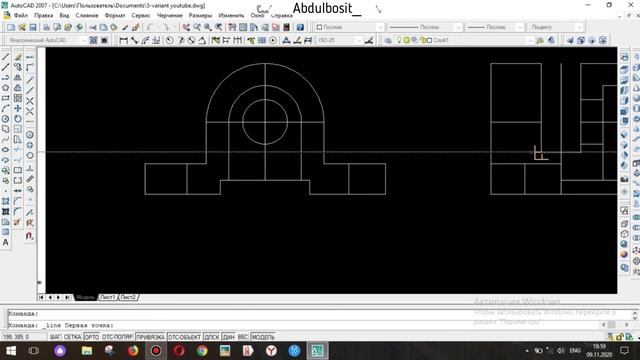This screenshot has width=640, height=360.
Task: Select the Explode modify tool
Action: [18, 222]
